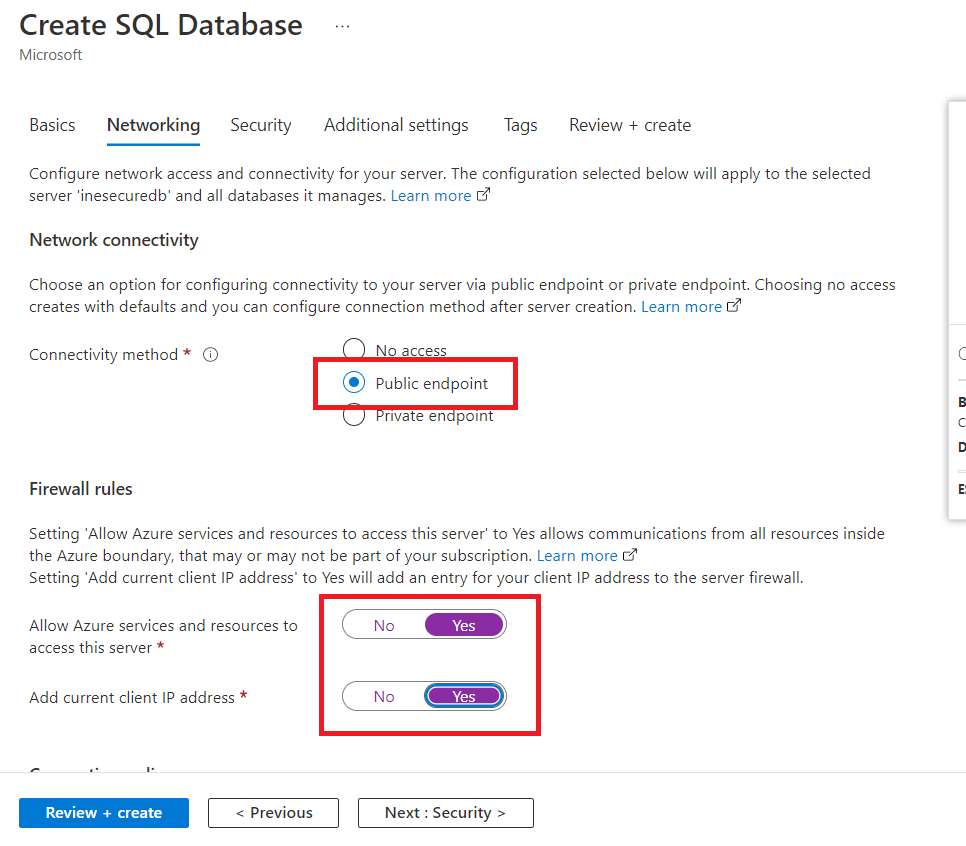Viewport: 966px width, 846px height.
Task: Select the Public endpoint radio option
Action: tap(354, 383)
